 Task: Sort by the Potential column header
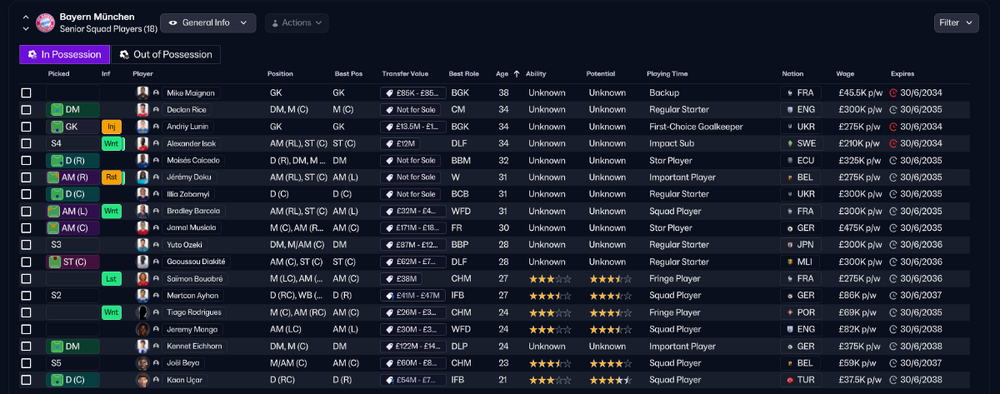[600, 74]
